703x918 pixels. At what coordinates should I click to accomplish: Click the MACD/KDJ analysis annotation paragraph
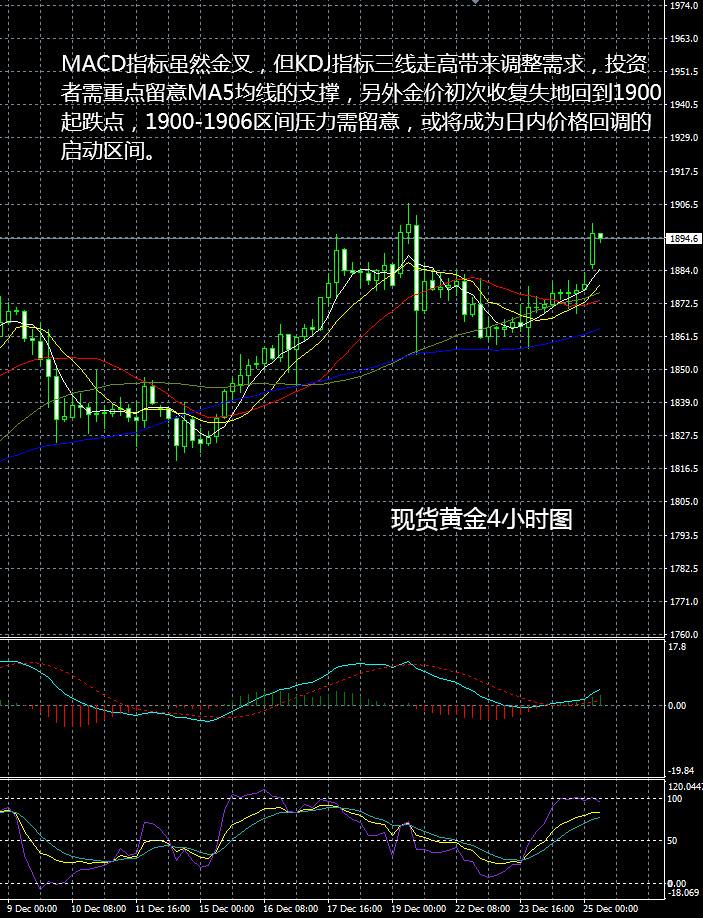(361, 107)
